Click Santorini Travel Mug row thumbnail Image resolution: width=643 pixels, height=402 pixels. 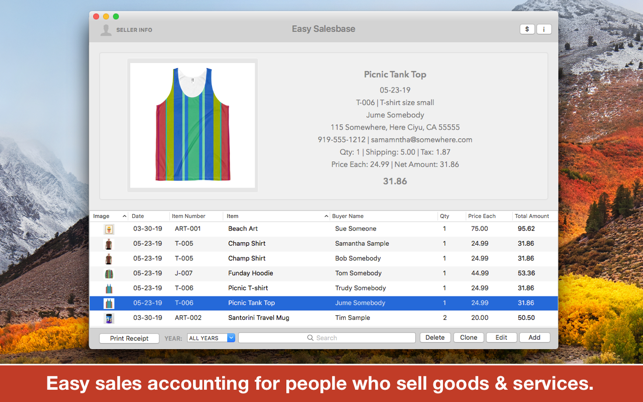coord(109,318)
